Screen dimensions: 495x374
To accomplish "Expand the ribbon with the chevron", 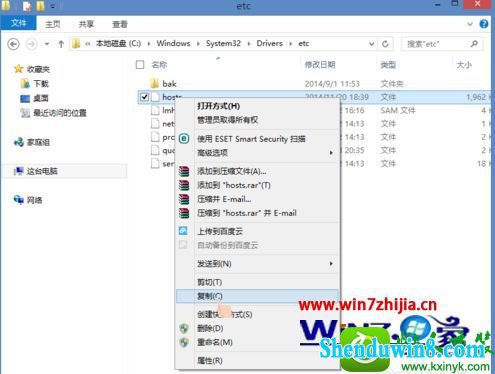I will pyautogui.click(x=470, y=24).
